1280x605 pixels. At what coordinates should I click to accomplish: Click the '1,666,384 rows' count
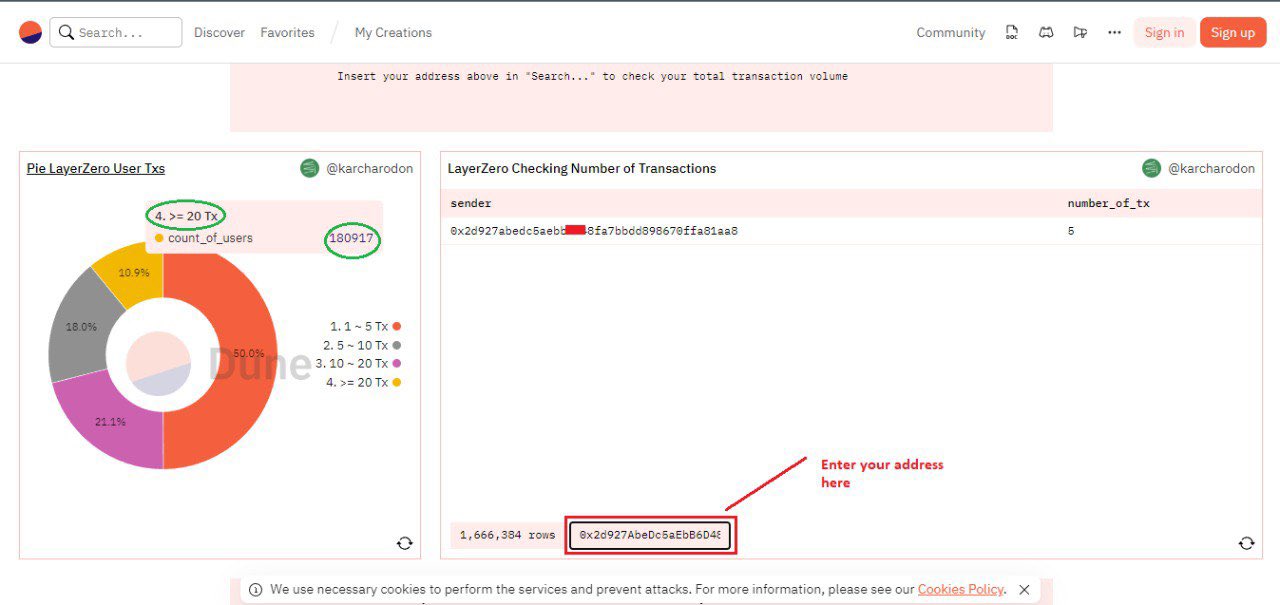tap(507, 535)
